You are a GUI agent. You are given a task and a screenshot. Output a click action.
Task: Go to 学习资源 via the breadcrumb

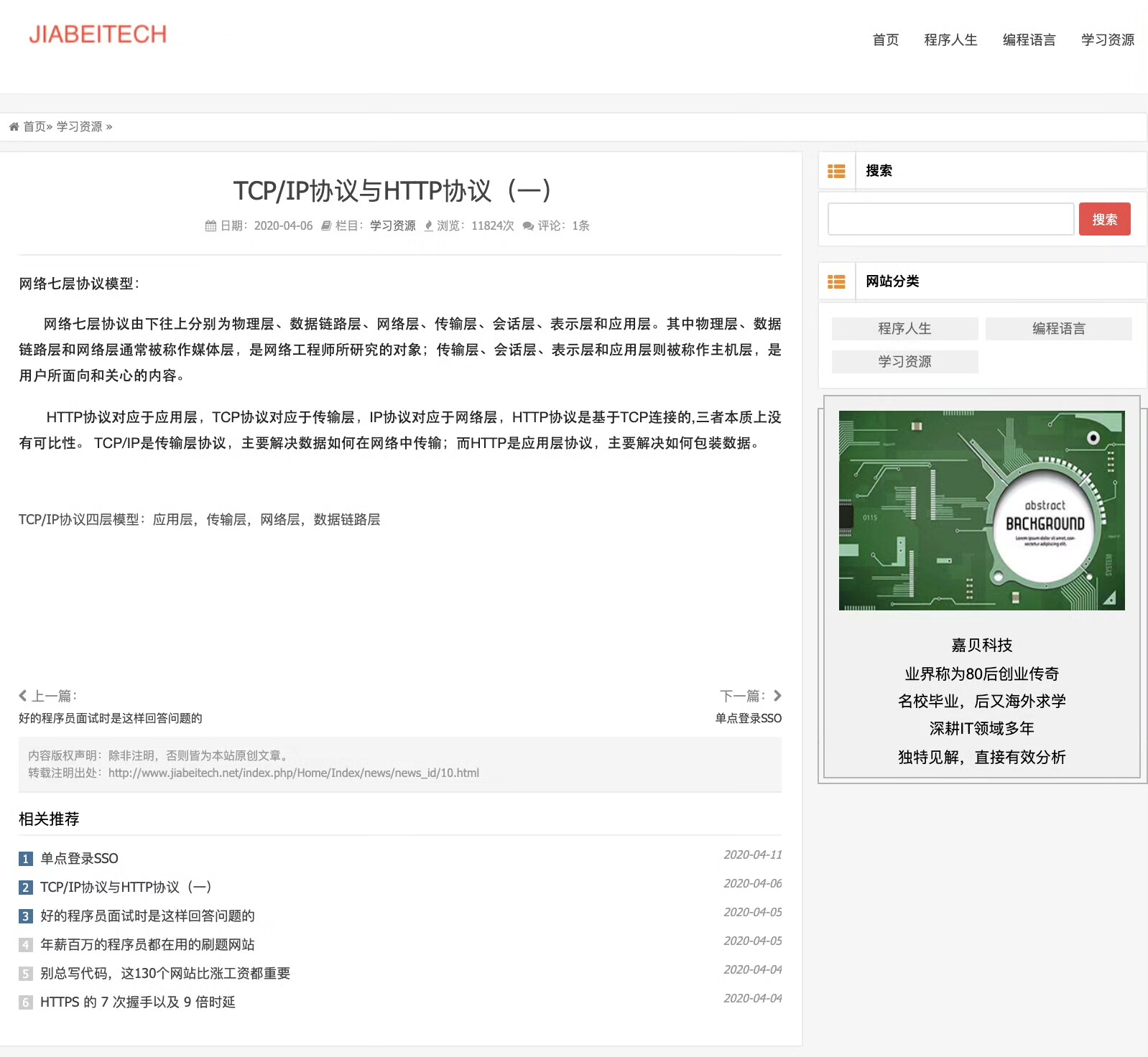(79, 127)
